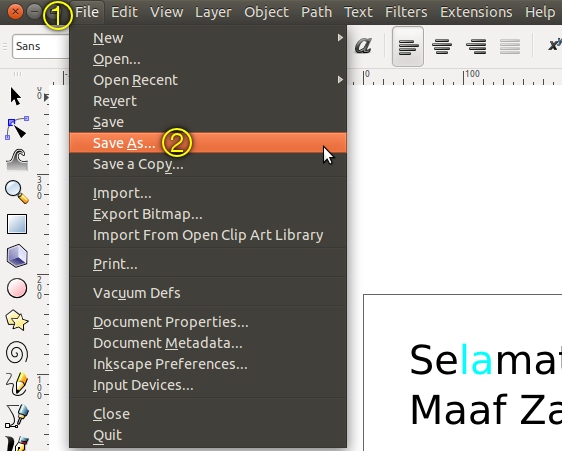Select the Spiral tool
Image resolution: width=562 pixels, height=451 pixels.
17,352
